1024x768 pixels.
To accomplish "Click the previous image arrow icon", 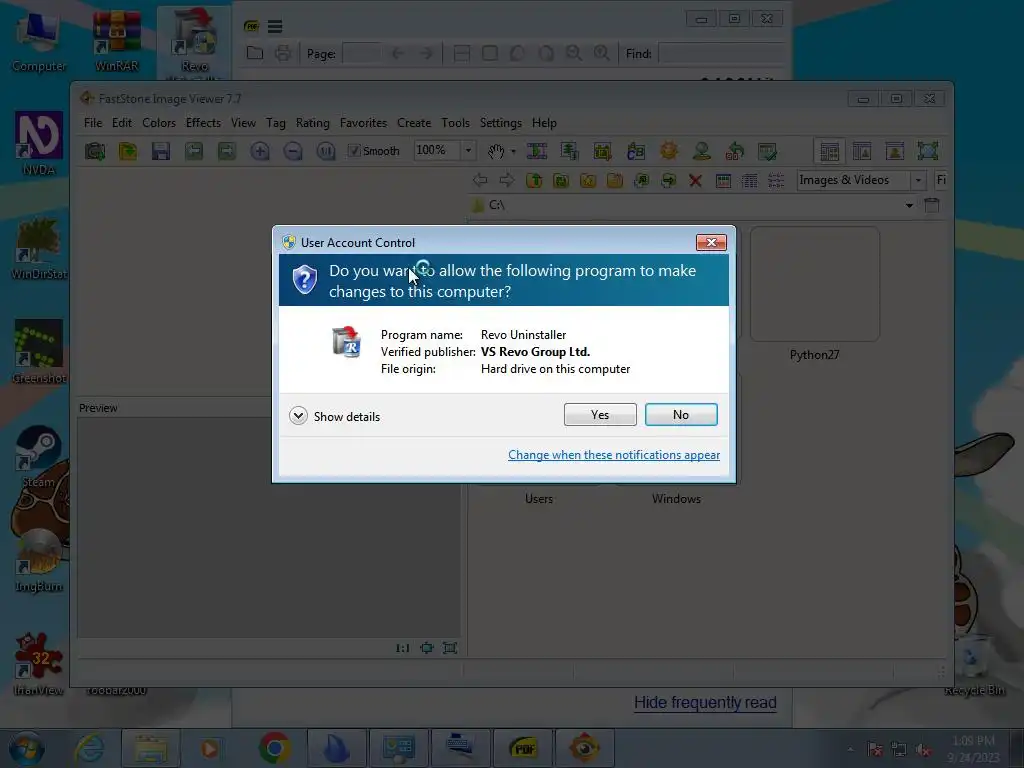I will click(x=194, y=152).
